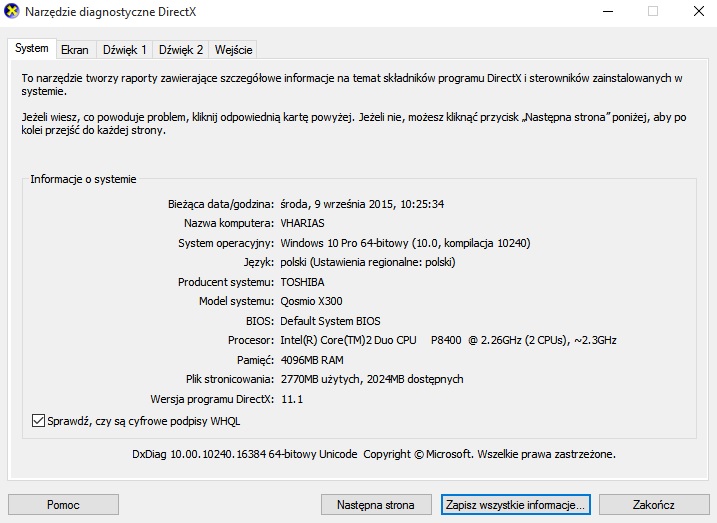Click the Pomoc button
This screenshot has height=523, width=717.
[x=63, y=505]
